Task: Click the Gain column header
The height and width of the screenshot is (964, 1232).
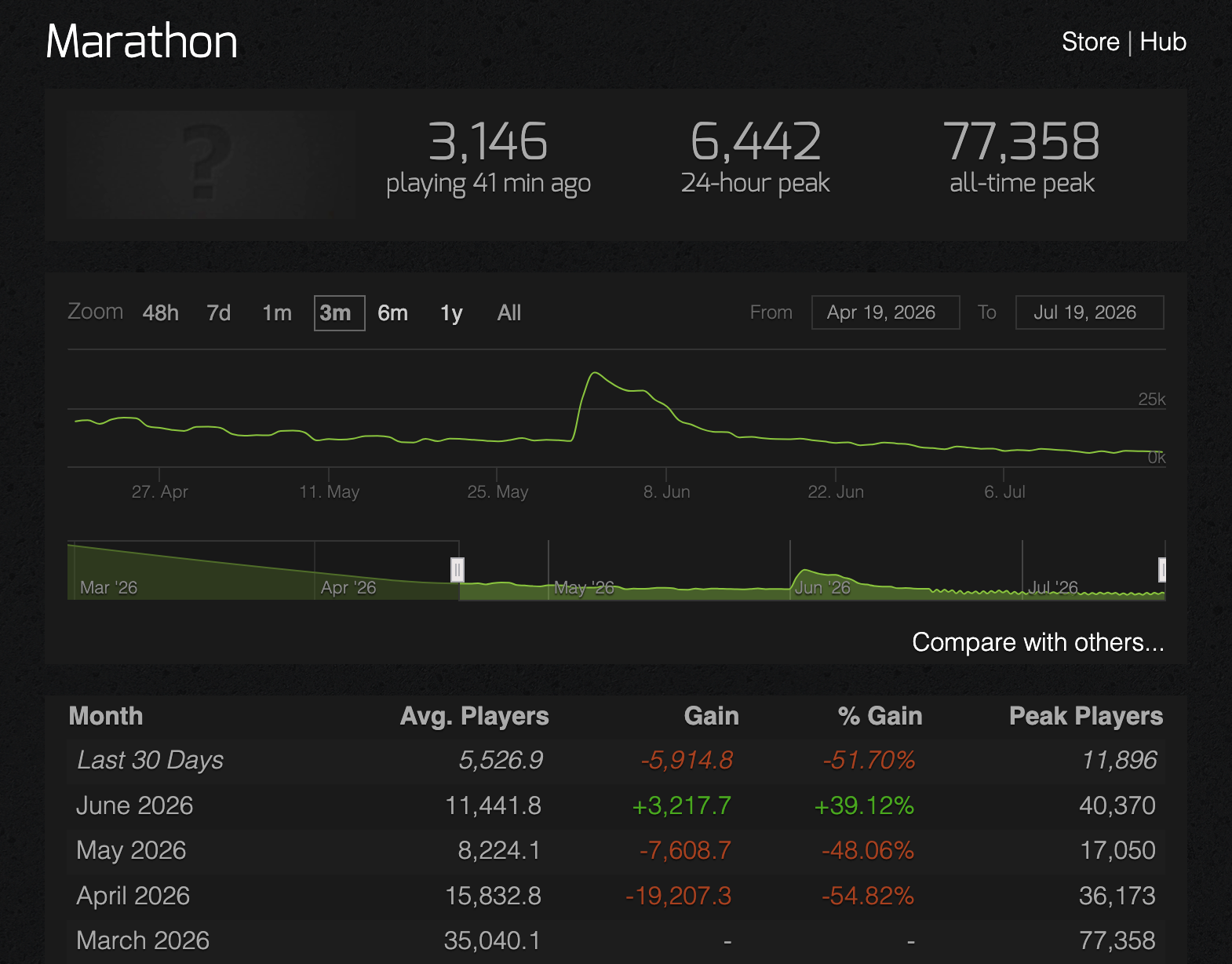Action: click(712, 716)
